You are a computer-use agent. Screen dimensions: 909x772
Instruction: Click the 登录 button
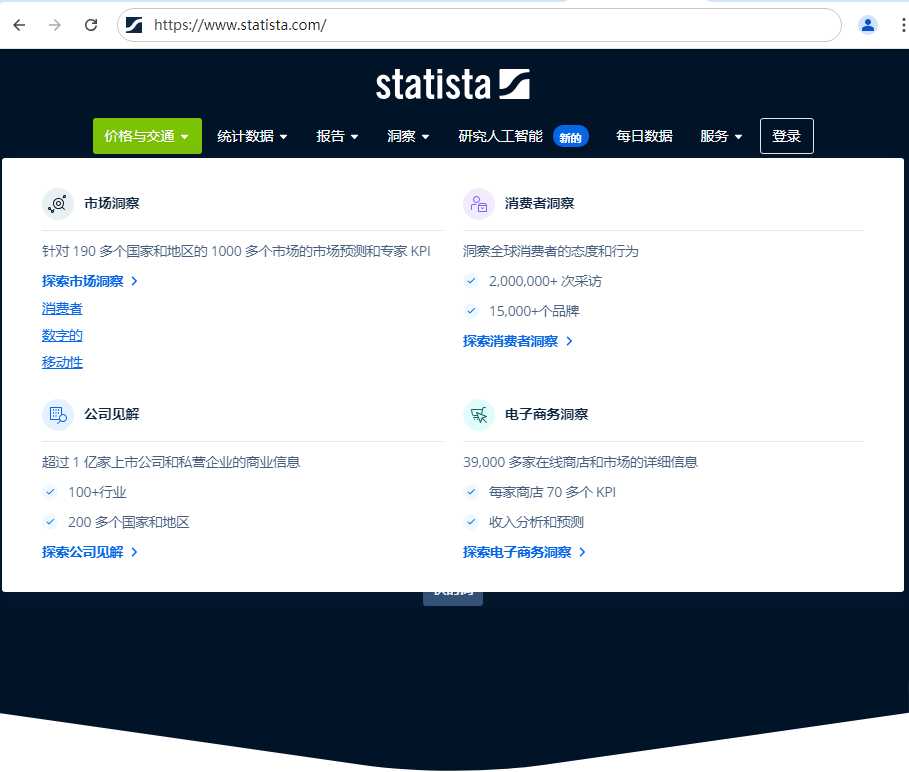(787, 136)
